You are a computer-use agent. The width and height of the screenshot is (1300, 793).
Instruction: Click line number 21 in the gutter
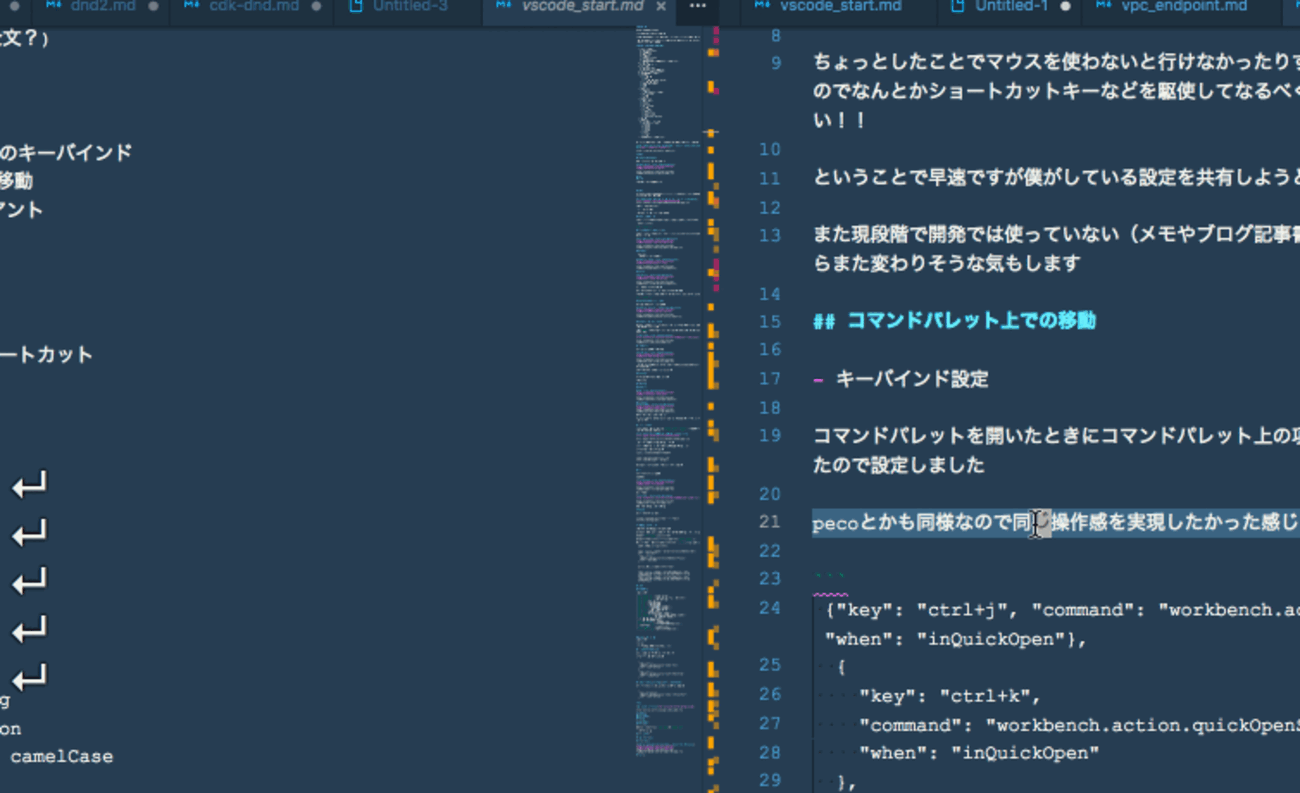tap(769, 522)
